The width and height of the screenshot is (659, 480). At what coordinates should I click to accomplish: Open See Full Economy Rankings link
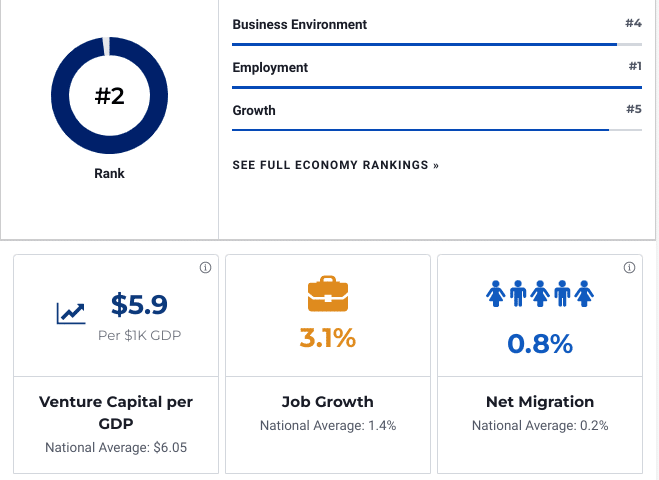pos(335,165)
